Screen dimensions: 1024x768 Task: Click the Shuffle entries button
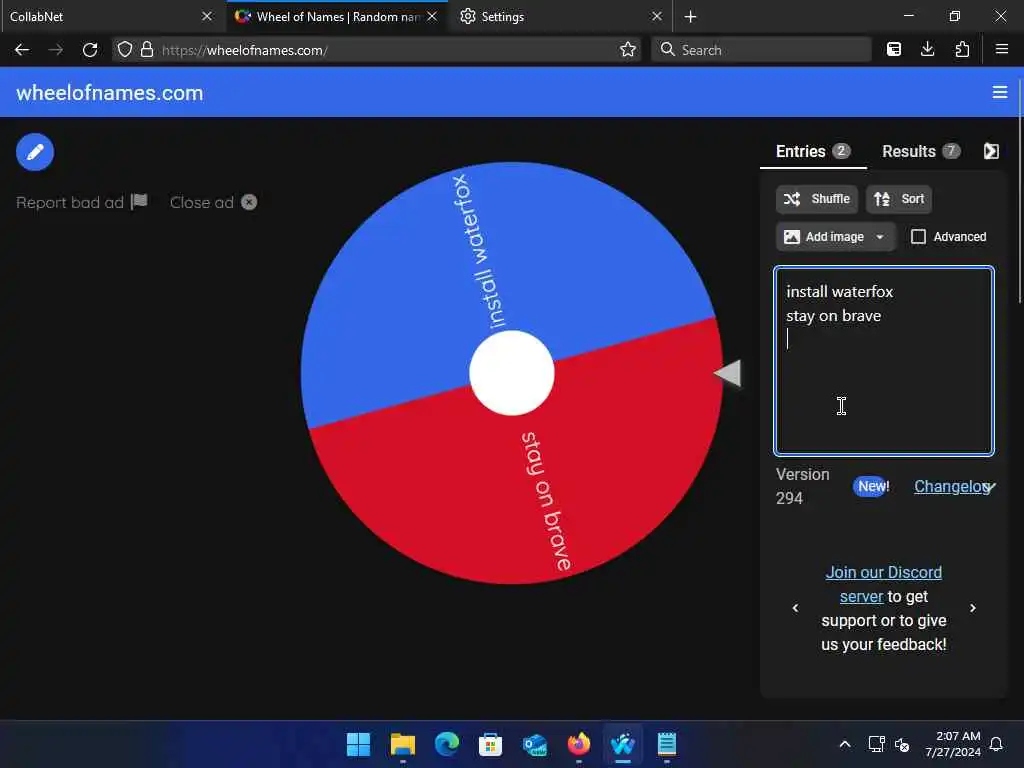pyautogui.click(x=816, y=199)
